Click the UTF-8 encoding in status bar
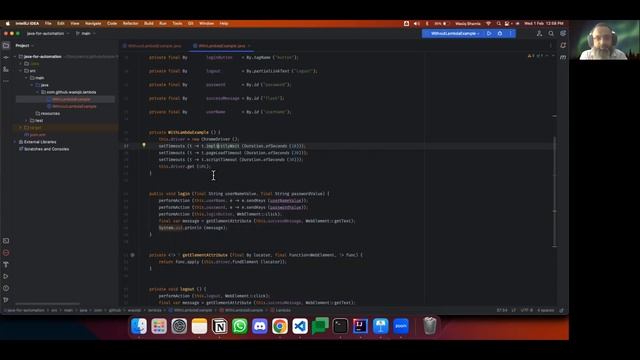This screenshot has height=360, width=640. [527, 310]
